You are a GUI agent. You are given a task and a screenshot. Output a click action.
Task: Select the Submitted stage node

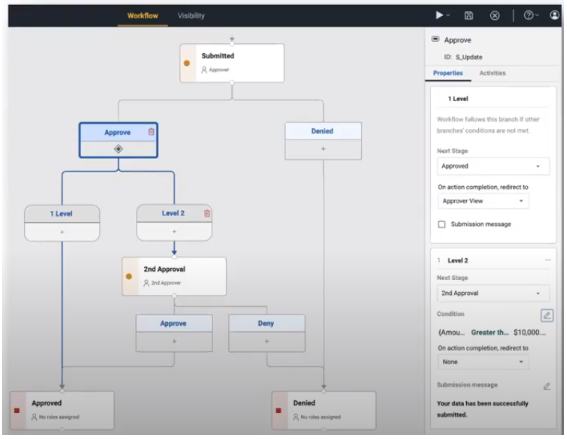[x=232, y=63]
